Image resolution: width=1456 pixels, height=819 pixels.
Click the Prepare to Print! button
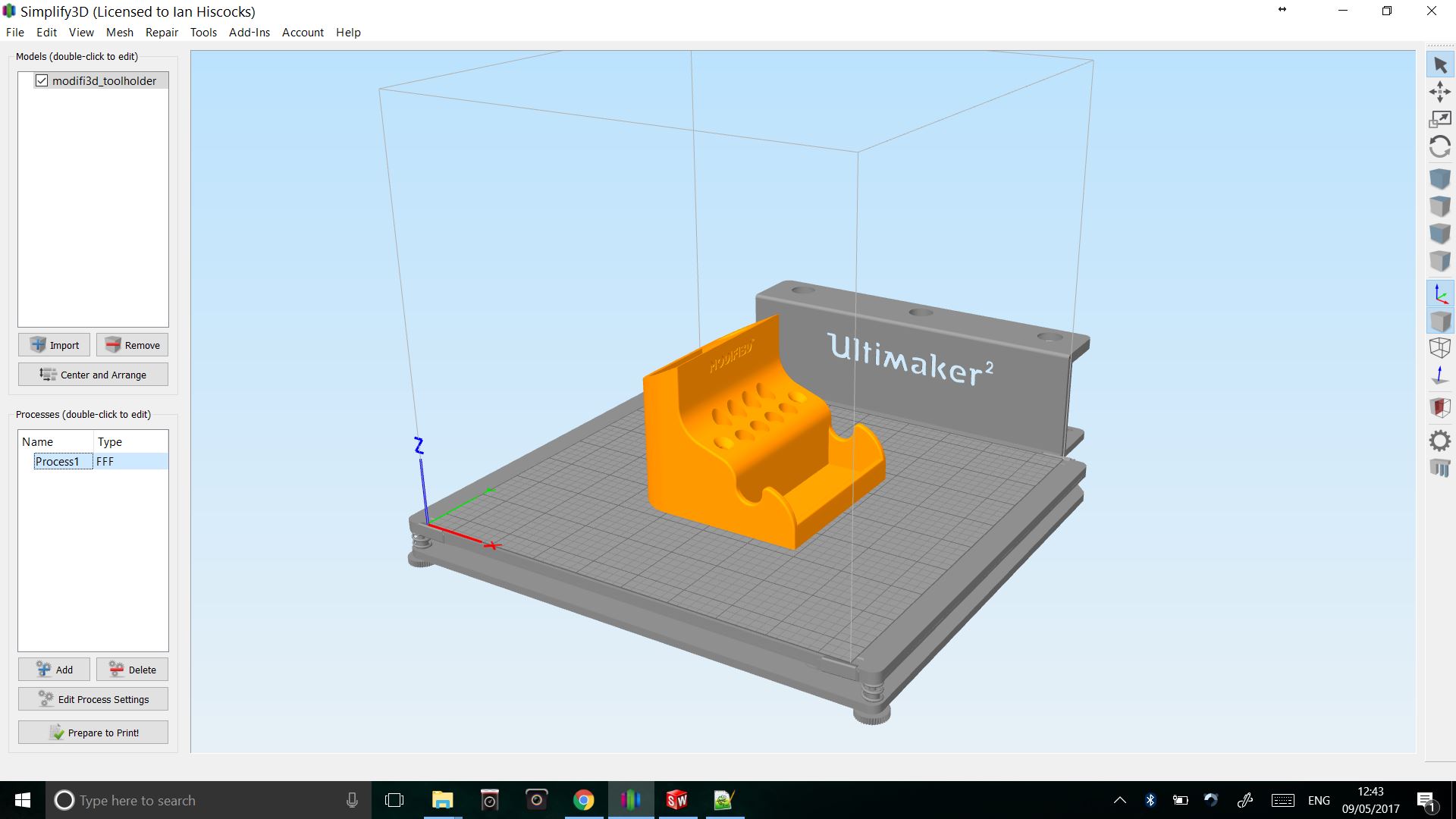click(x=93, y=733)
